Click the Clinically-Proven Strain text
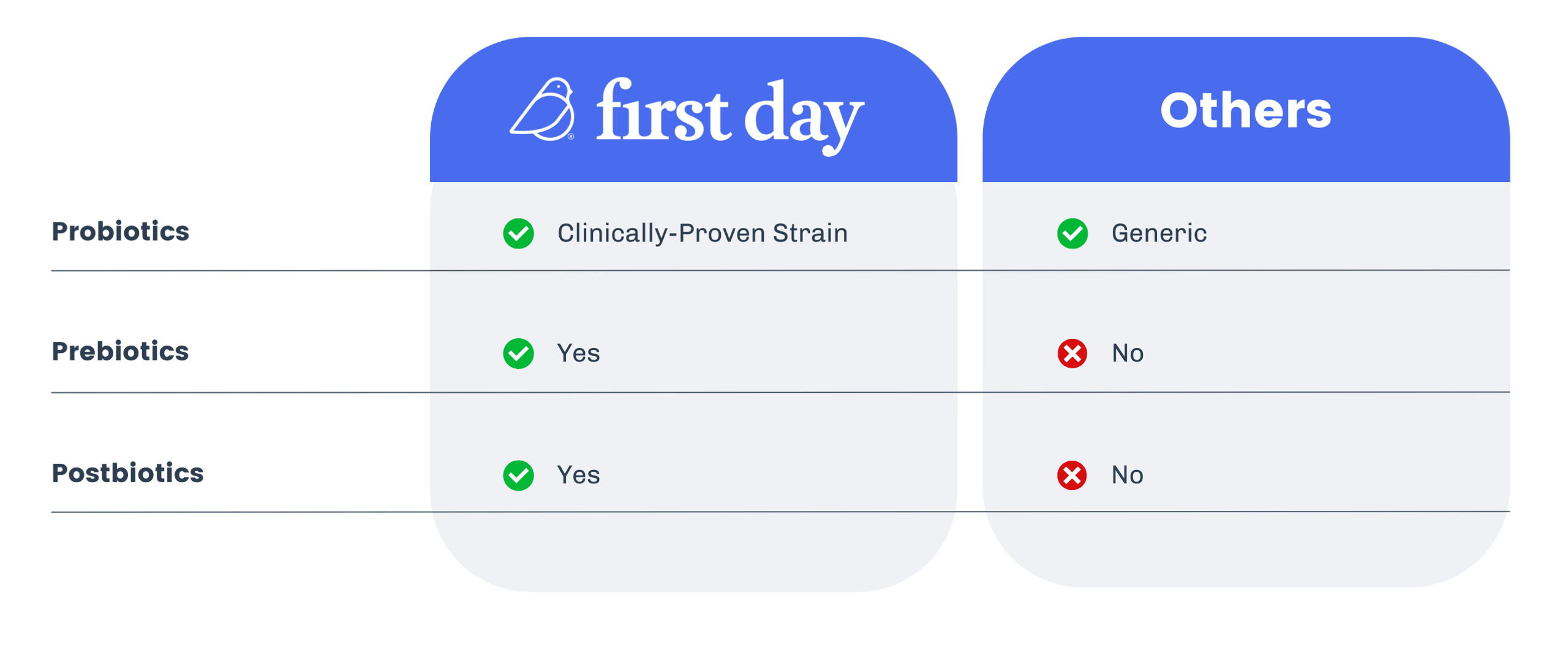This screenshot has width=1568, height=655. click(703, 233)
